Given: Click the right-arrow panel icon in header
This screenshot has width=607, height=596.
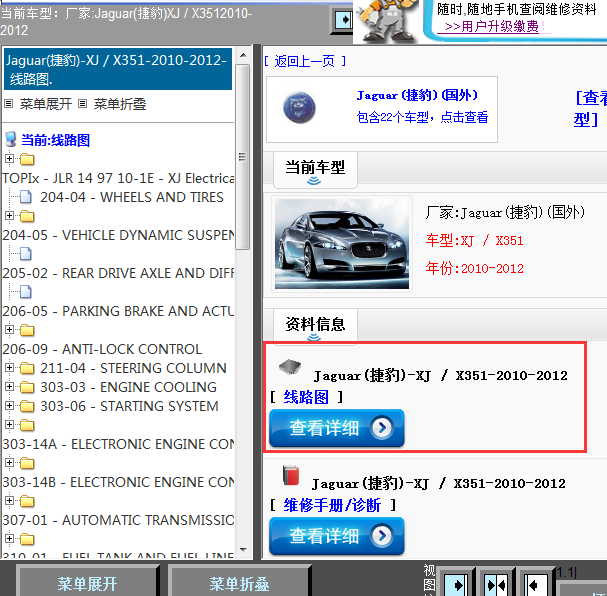Looking at the screenshot, I should coord(343,20).
